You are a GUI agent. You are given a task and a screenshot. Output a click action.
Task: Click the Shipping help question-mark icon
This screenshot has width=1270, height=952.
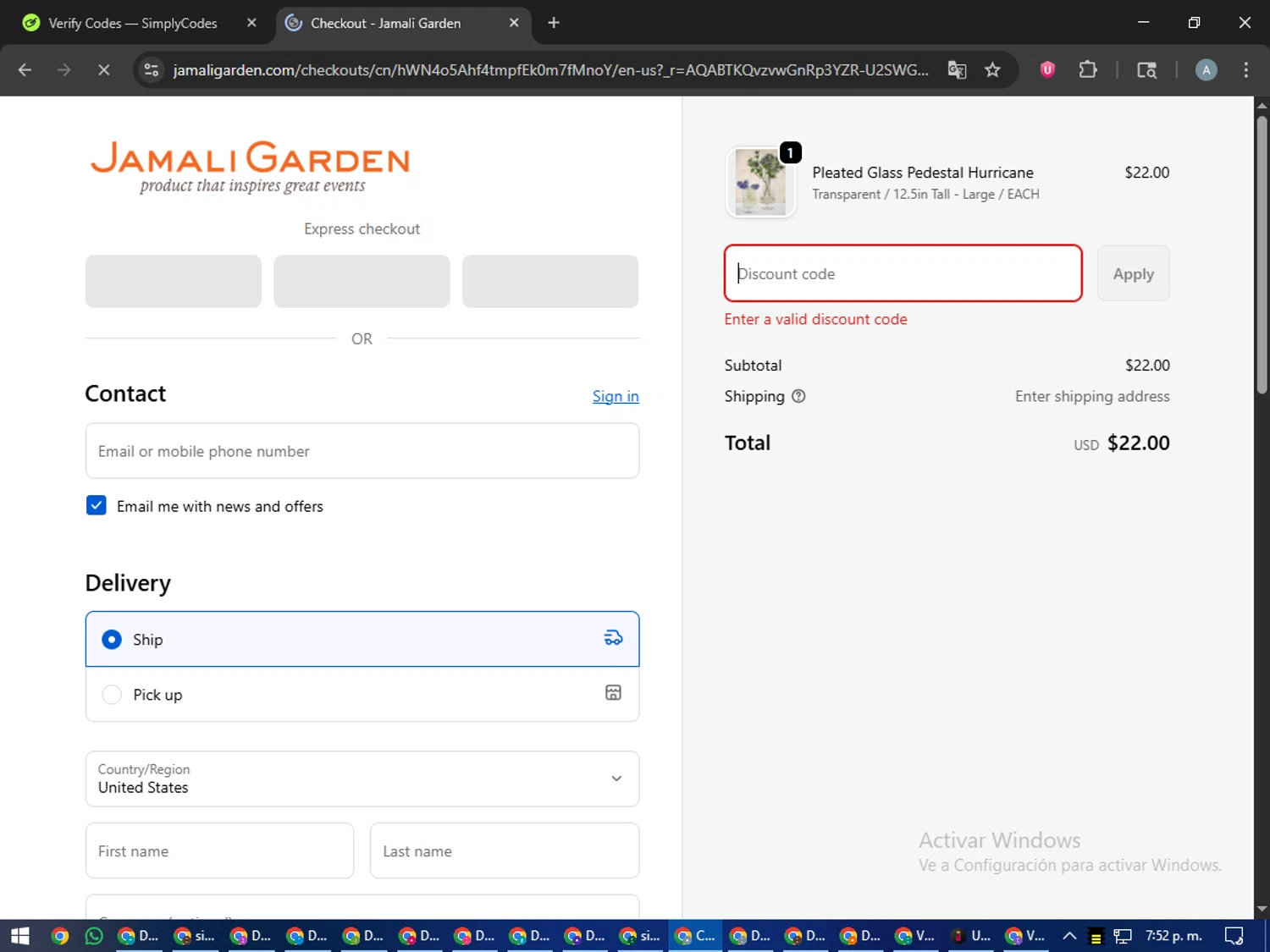pyautogui.click(x=798, y=396)
